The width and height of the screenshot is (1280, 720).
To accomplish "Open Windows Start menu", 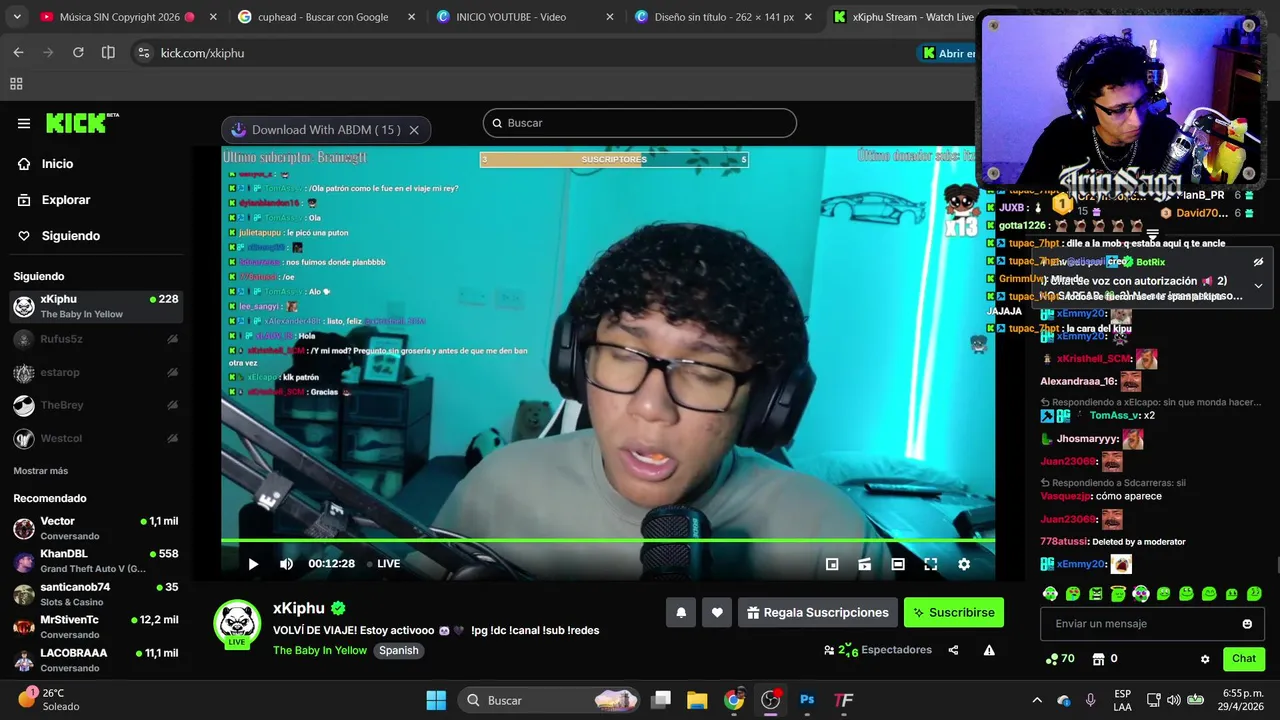I will pos(436,700).
